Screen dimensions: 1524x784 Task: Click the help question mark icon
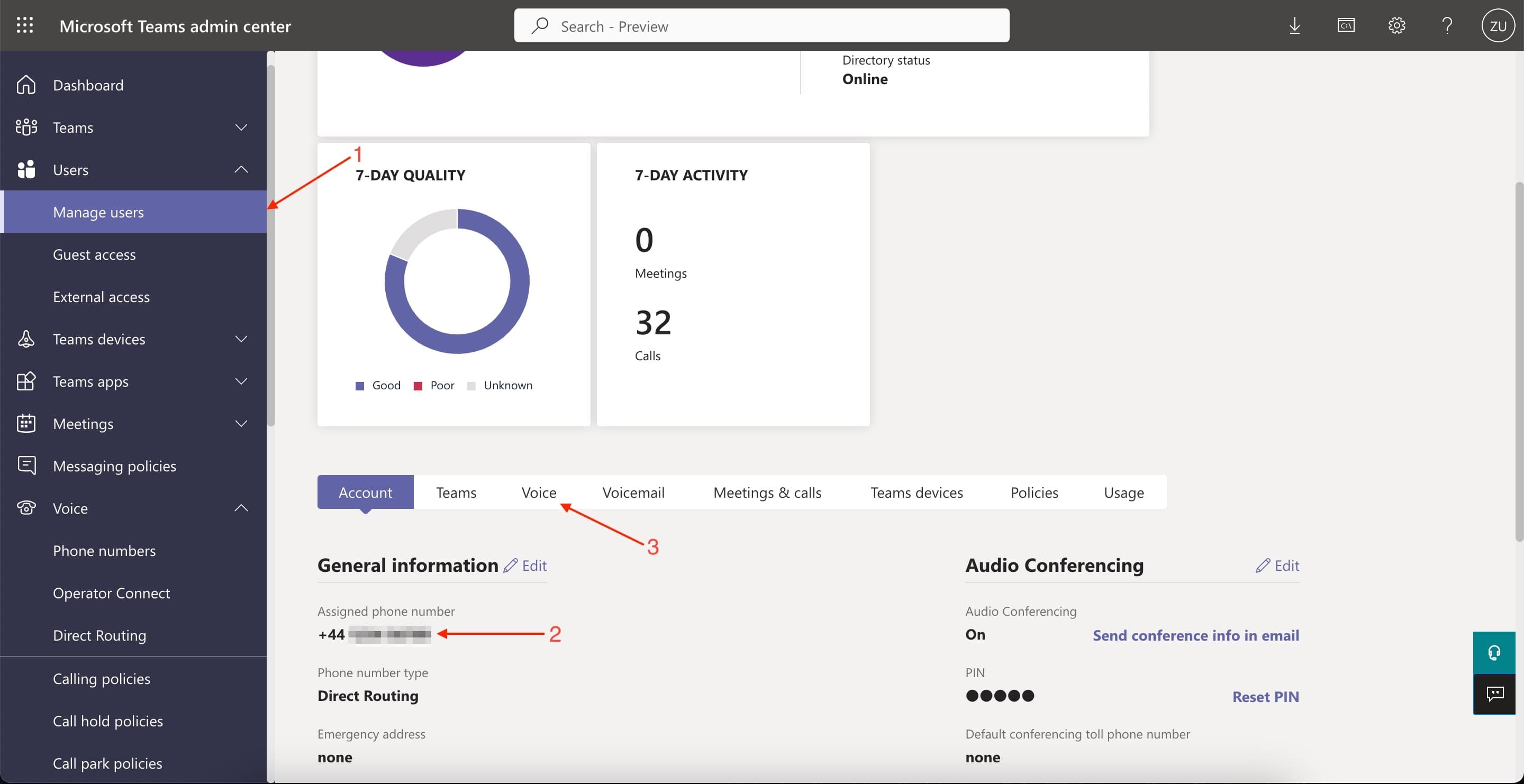(x=1447, y=25)
